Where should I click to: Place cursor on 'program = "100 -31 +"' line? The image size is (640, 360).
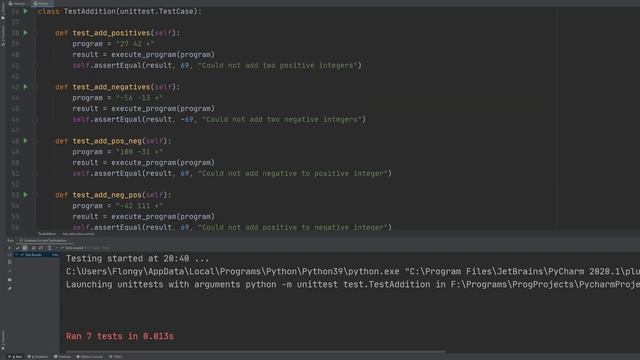[x=118, y=151]
